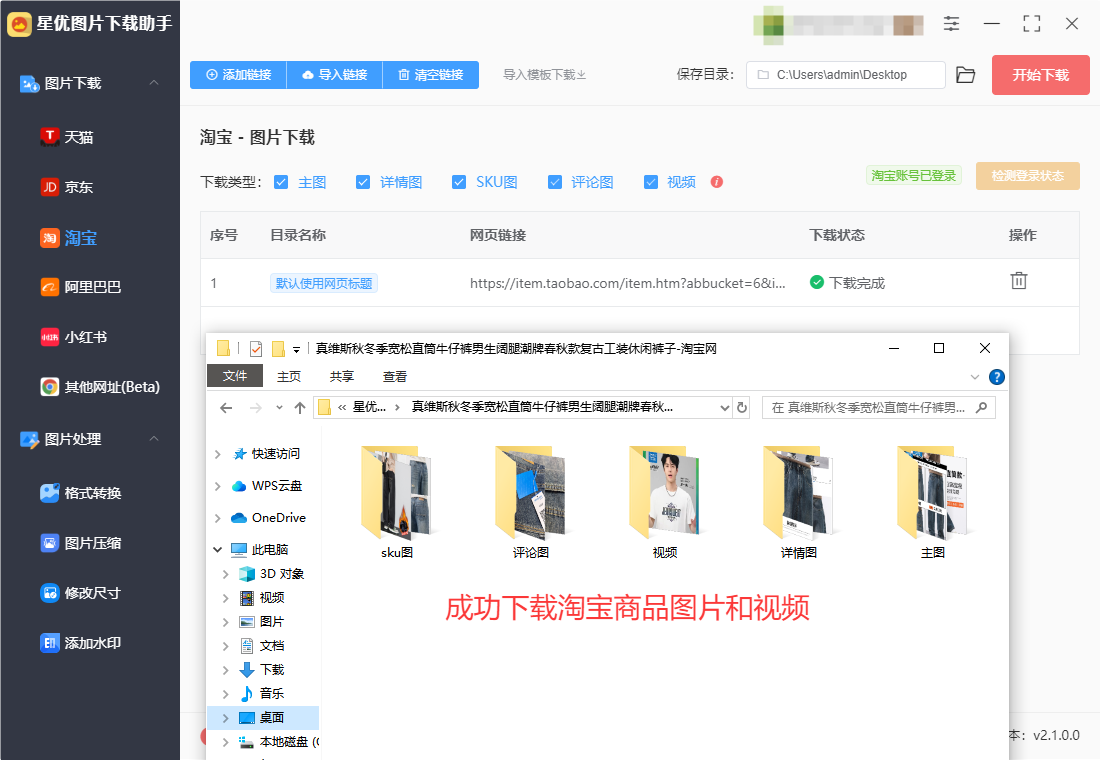The width and height of the screenshot is (1100, 760).
Task: Click the settings sliders icon in title bar
Action: click(x=951, y=24)
